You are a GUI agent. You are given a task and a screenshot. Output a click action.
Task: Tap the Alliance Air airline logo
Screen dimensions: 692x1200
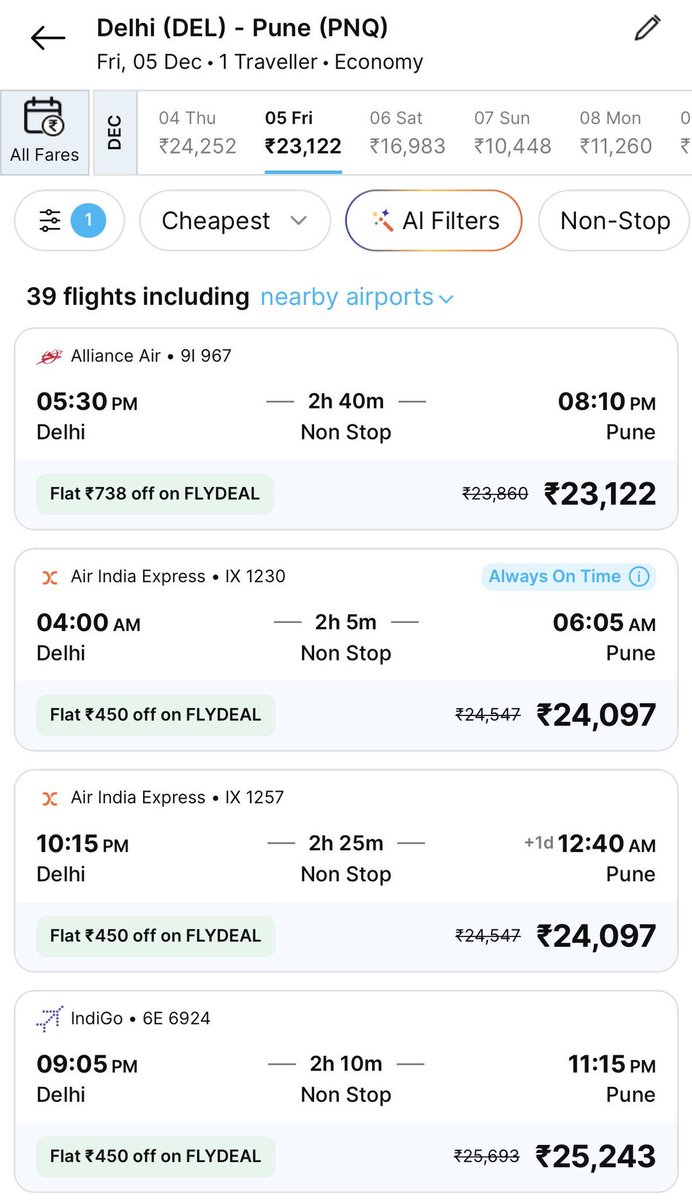click(50, 356)
